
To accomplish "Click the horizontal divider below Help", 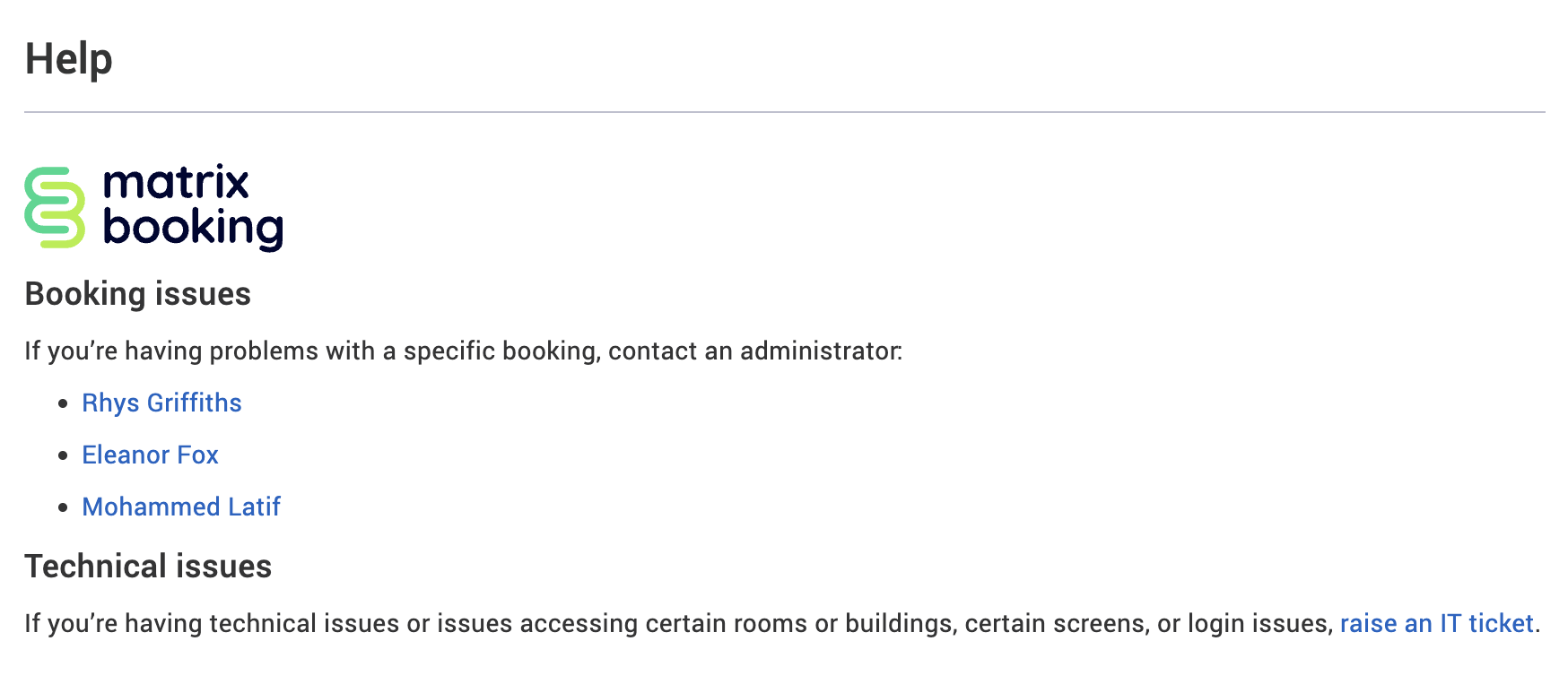I will [784, 112].
